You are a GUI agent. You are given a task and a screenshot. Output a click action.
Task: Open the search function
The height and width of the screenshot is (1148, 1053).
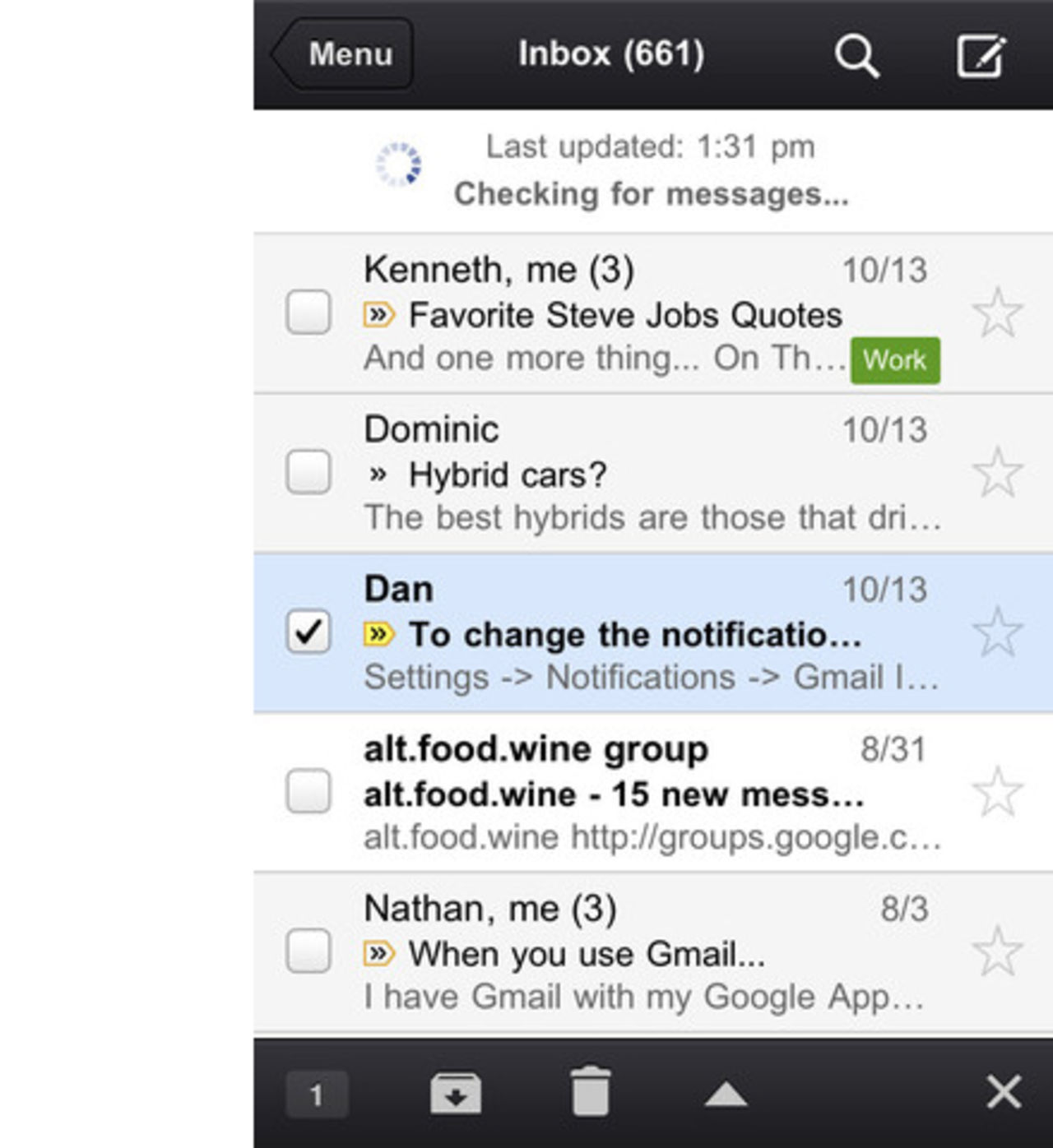click(856, 55)
